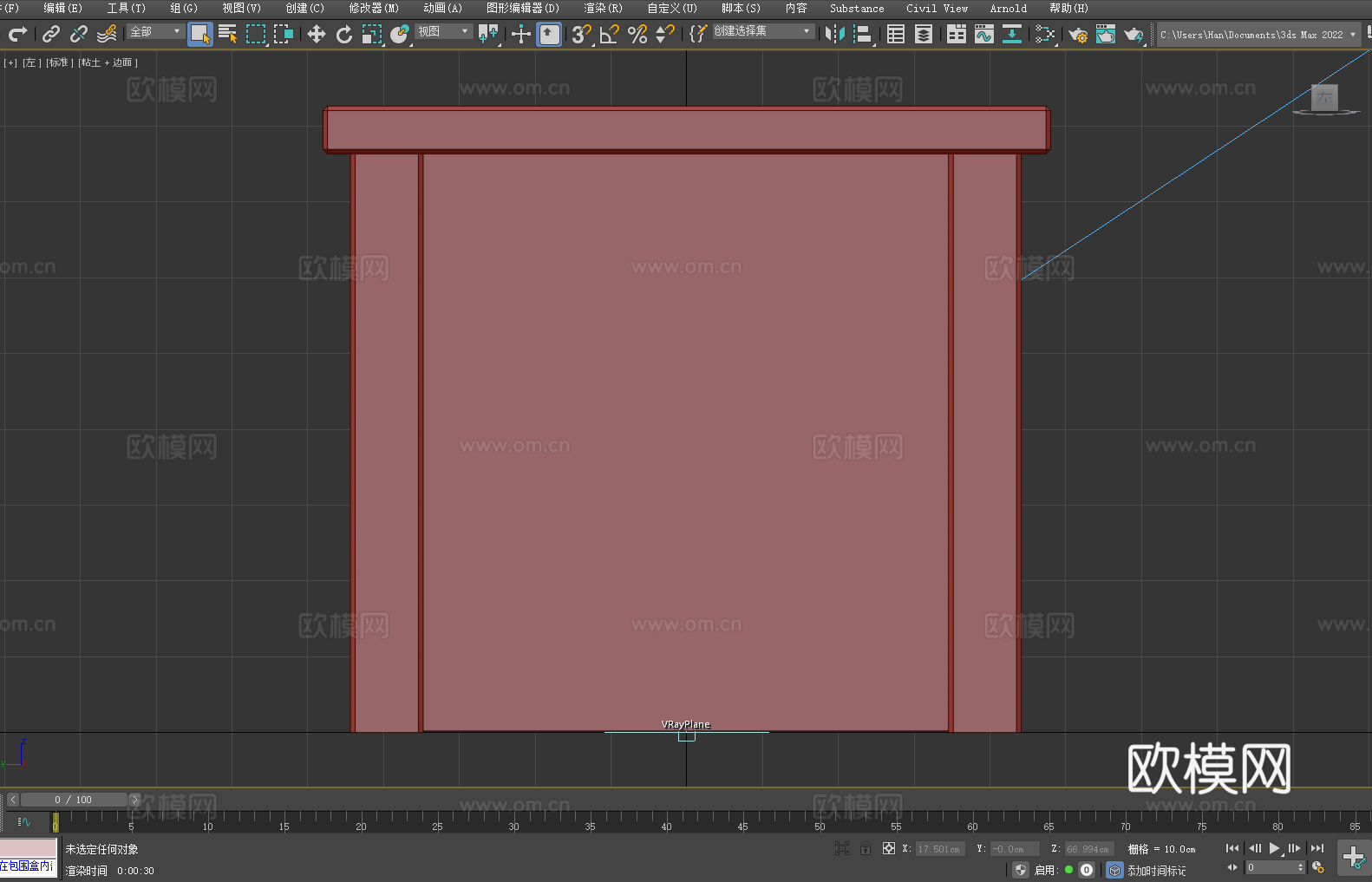Click the [标准] viewport label

tap(60, 62)
